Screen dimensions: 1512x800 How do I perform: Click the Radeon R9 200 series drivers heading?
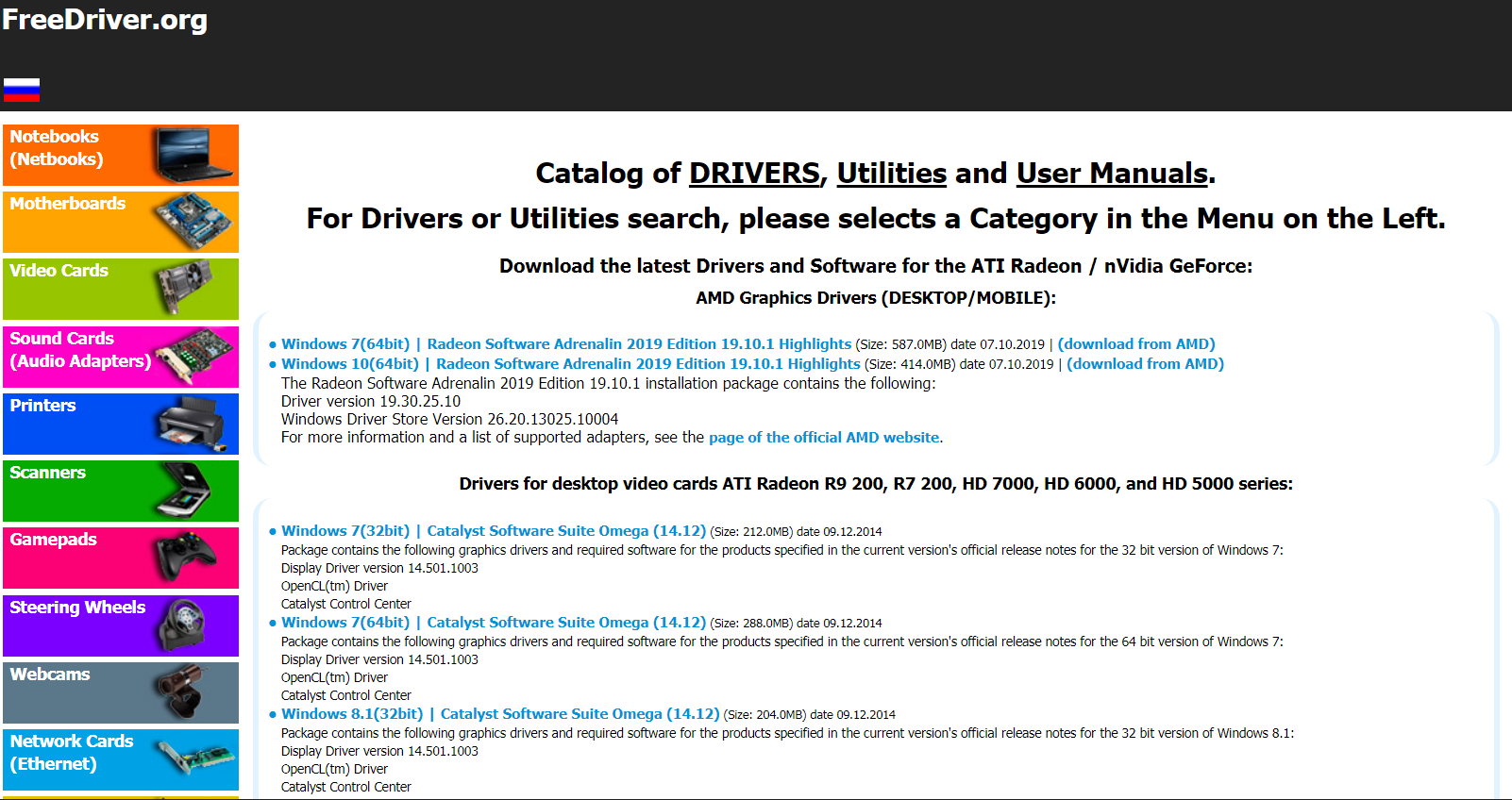[876, 484]
